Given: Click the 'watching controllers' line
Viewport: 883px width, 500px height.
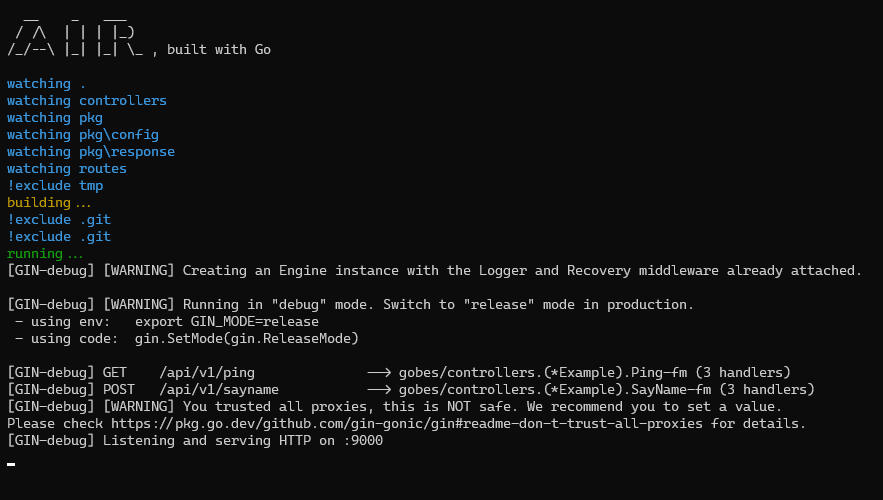Looking at the screenshot, I should [x=87, y=101].
